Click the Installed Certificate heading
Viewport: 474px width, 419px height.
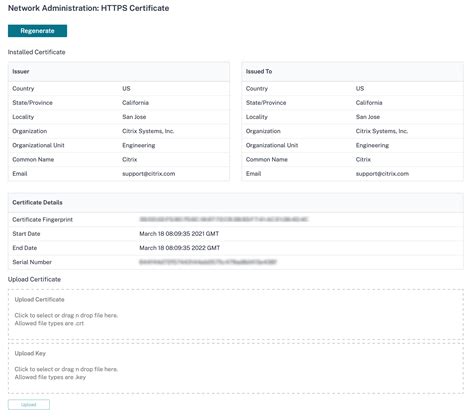[x=37, y=52]
